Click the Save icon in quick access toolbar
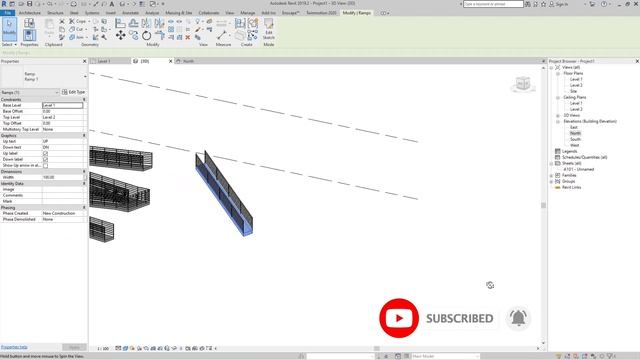The height and width of the screenshot is (360, 640). point(29,4)
